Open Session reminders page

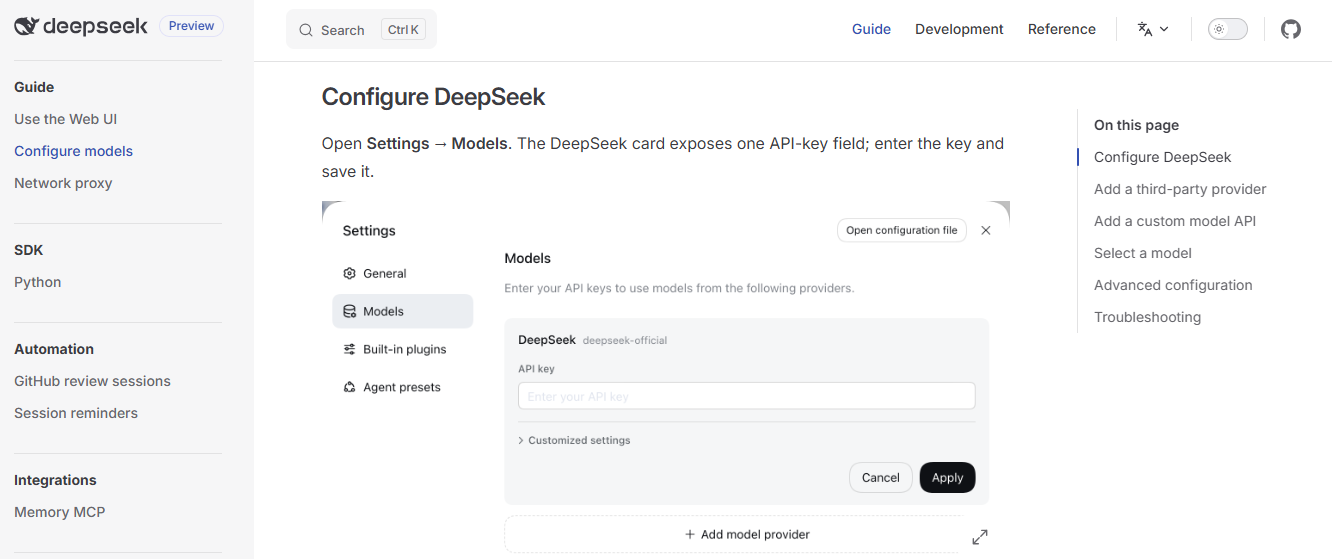click(76, 413)
